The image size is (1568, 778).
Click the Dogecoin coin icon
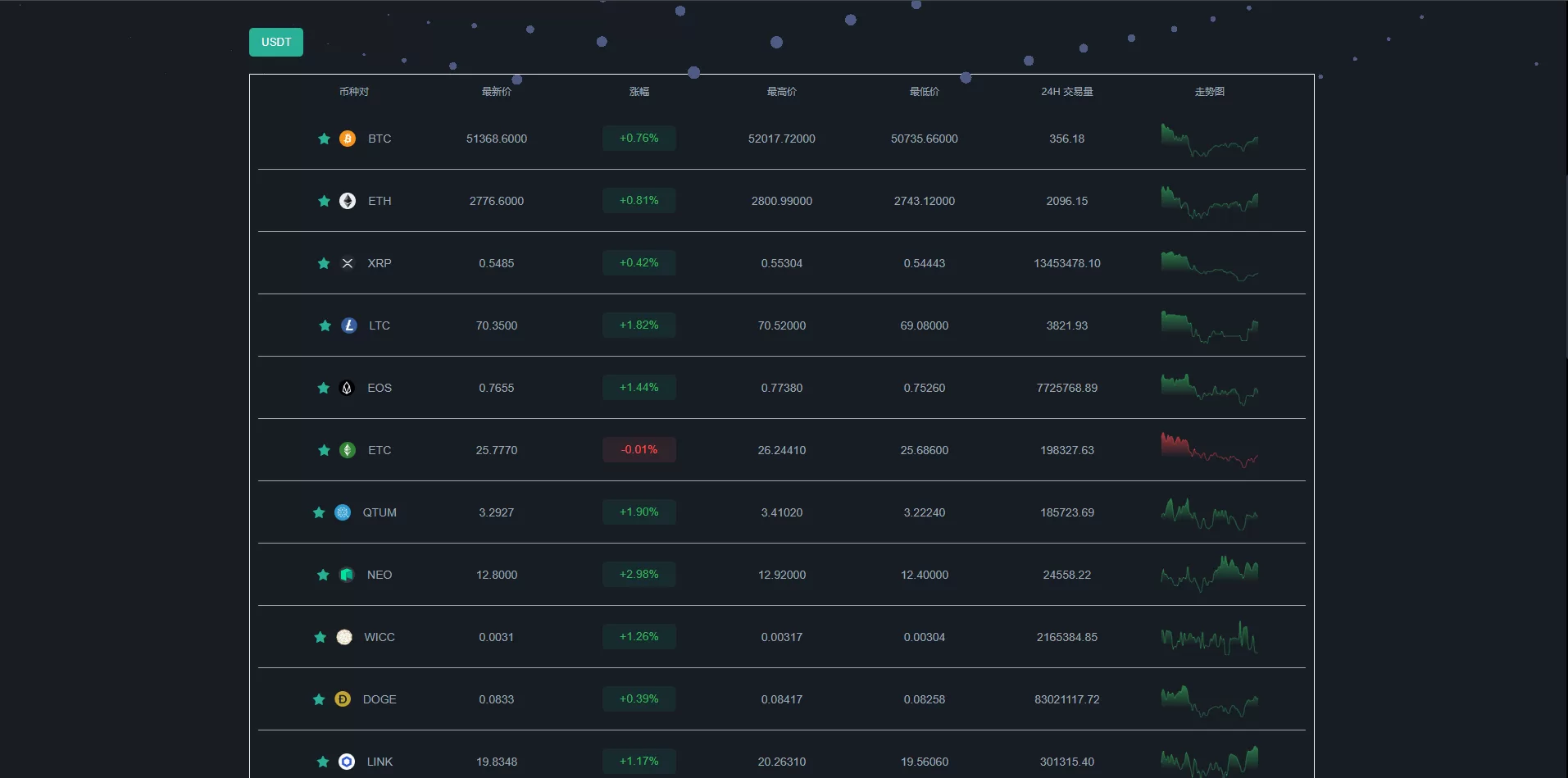click(x=343, y=699)
